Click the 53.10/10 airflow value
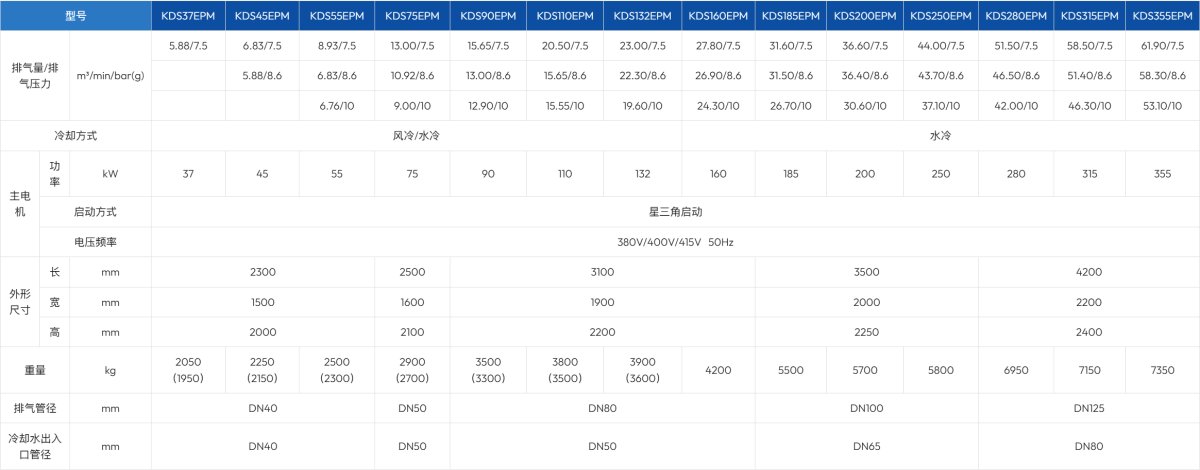 click(x=1162, y=106)
